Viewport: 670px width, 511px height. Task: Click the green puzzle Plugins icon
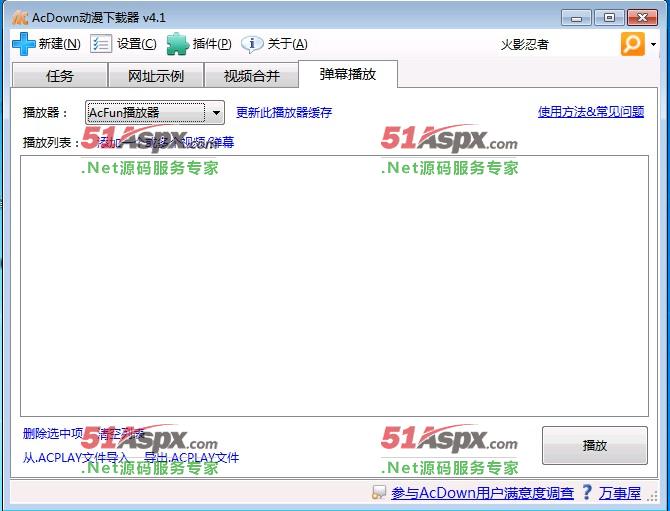tap(177, 44)
